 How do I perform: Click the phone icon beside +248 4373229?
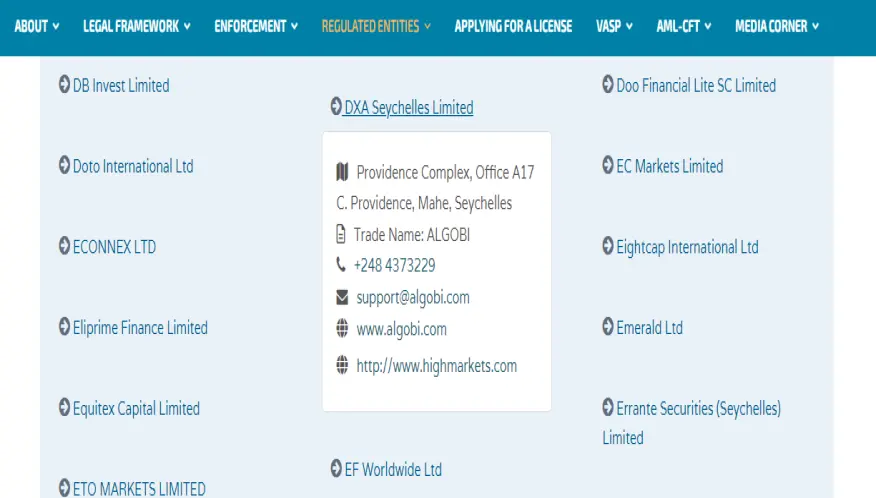point(341,264)
